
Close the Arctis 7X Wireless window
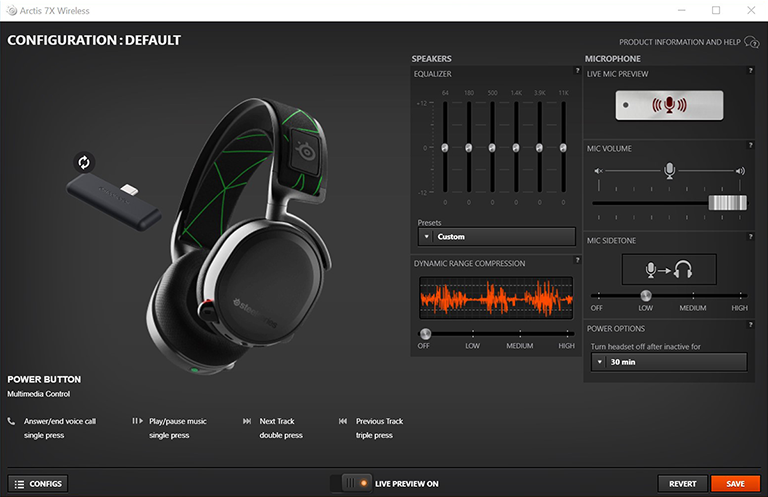(751, 10)
